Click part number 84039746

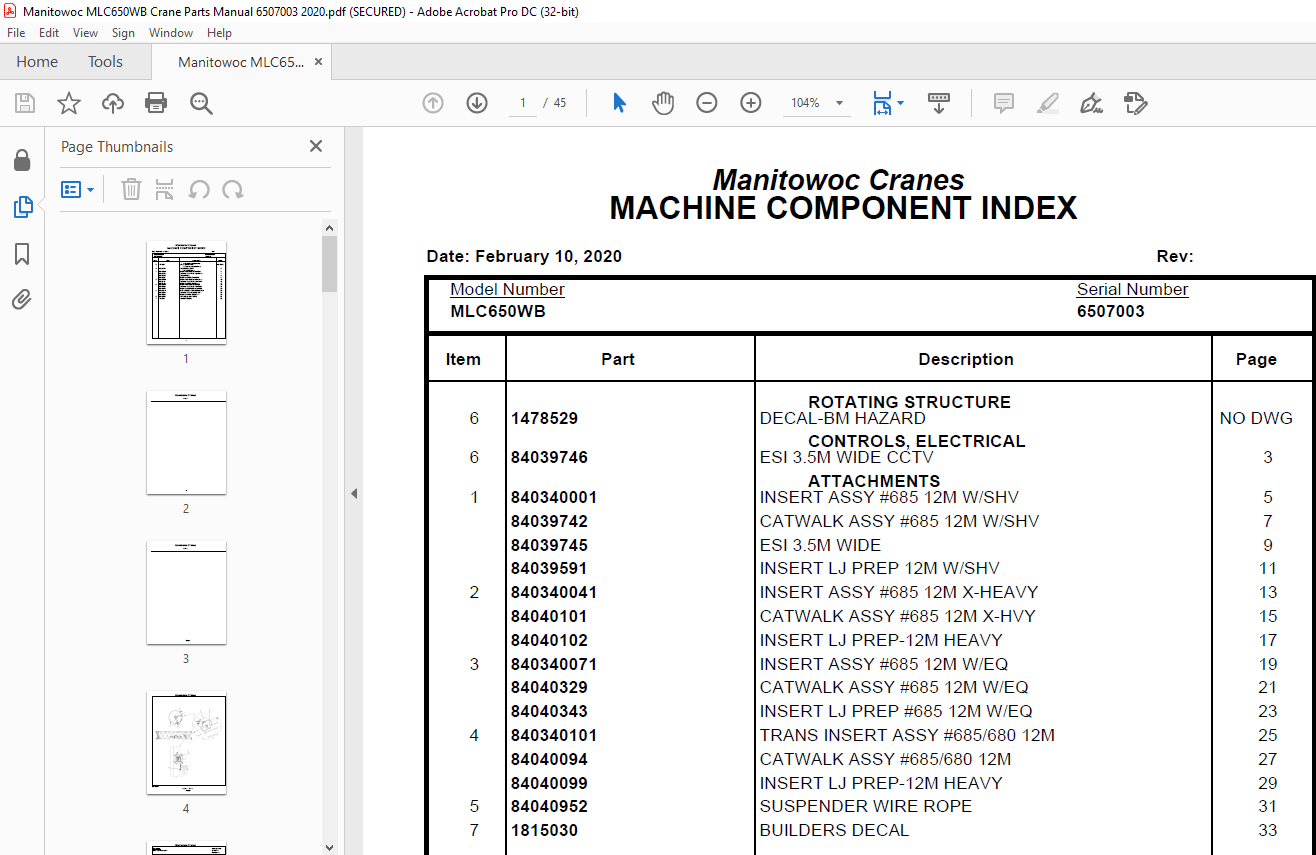(549, 458)
